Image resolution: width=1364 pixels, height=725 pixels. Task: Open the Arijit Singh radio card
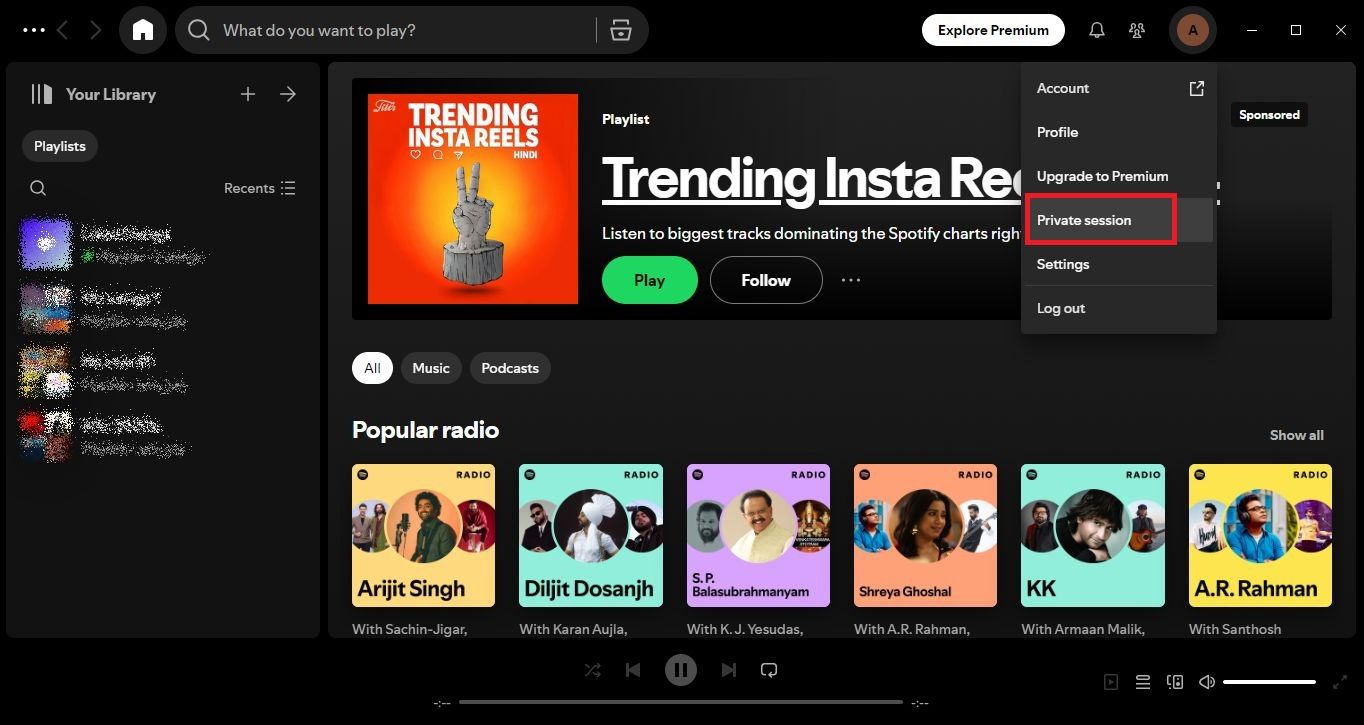[x=423, y=535]
